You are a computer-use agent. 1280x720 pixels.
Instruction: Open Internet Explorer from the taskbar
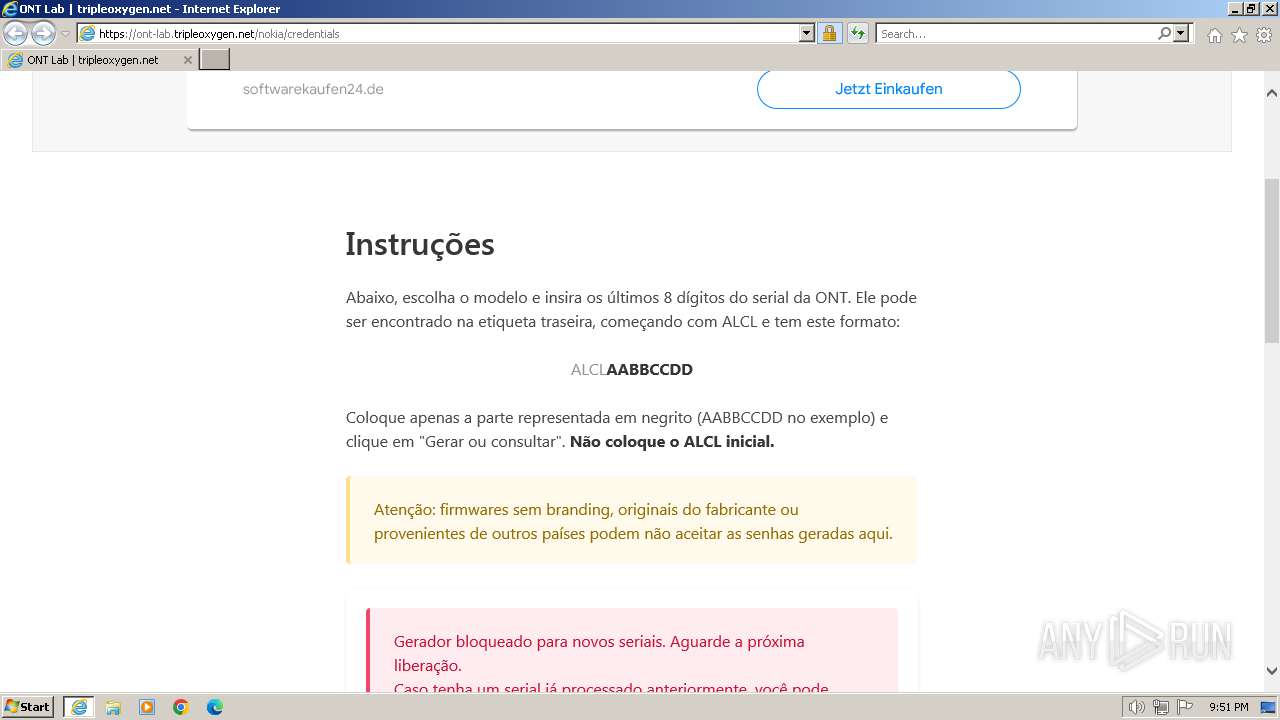[x=78, y=707]
